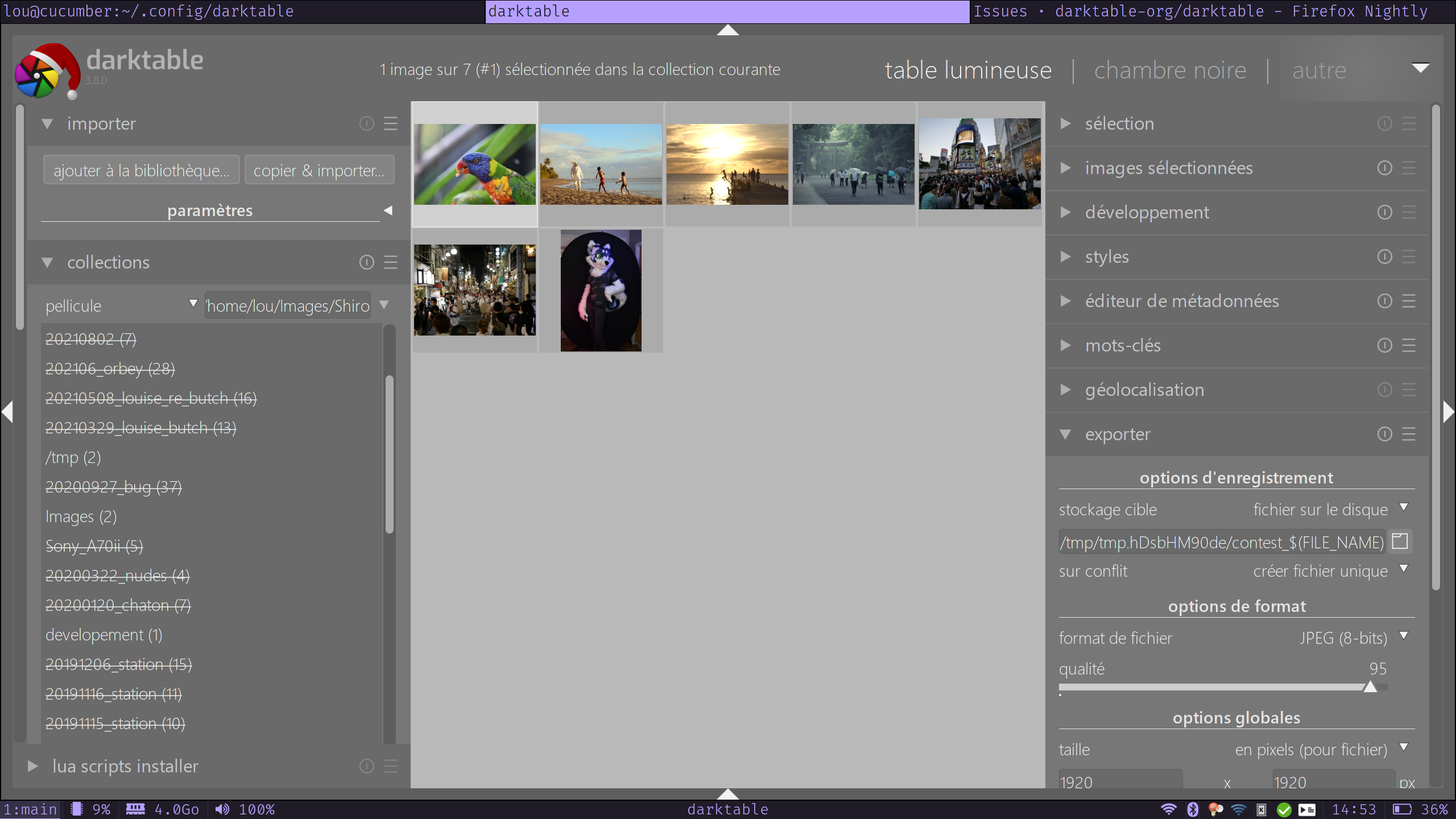Click the ajouter à la bibliothèque button

(141, 169)
